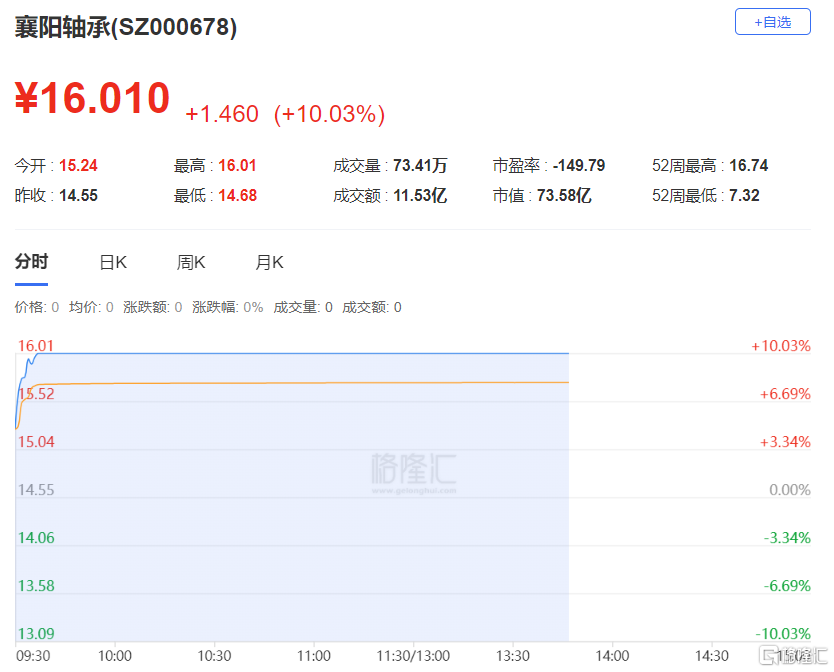Click the 15.52 y-axis price label
This screenshot has width=834, height=672.
(x=36, y=394)
